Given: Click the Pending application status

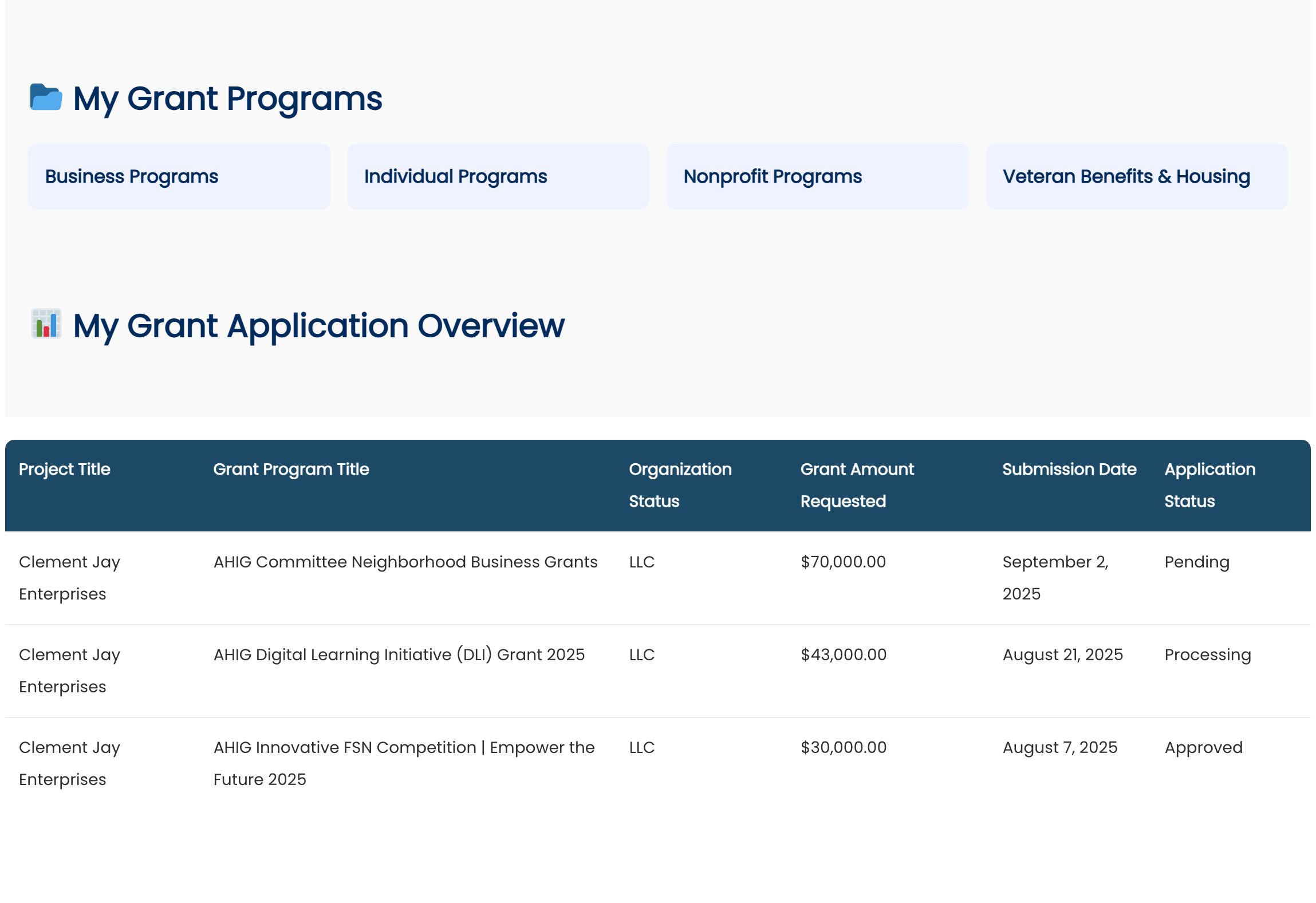Looking at the screenshot, I should pos(1196,562).
